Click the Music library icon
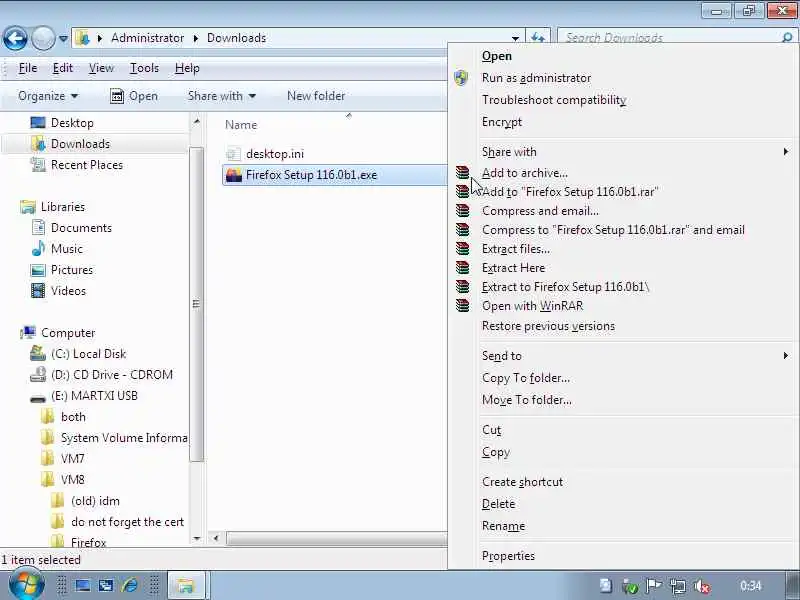 point(38,248)
